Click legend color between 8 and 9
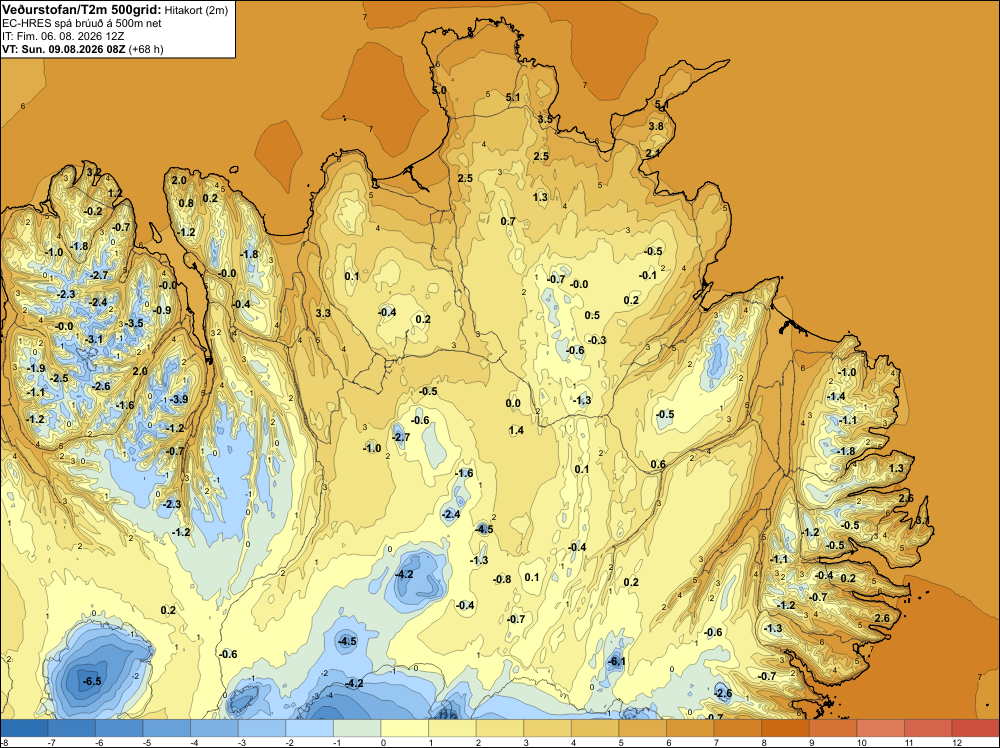Image resolution: width=1000 pixels, height=748 pixels. (785, 728)
